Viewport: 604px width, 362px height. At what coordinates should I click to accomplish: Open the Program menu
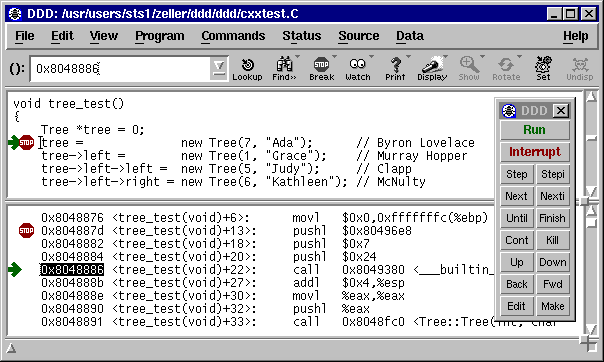click(159, 36)
